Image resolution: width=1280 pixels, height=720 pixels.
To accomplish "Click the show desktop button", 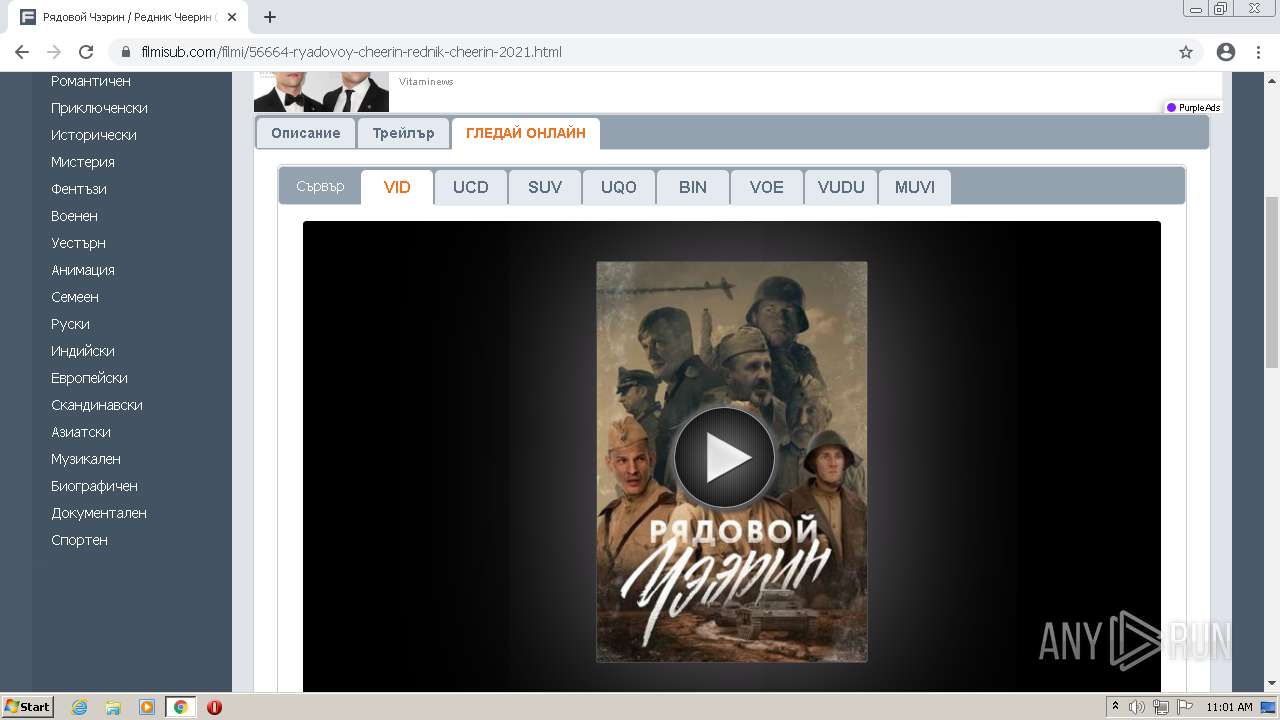I will [1269, 707].
